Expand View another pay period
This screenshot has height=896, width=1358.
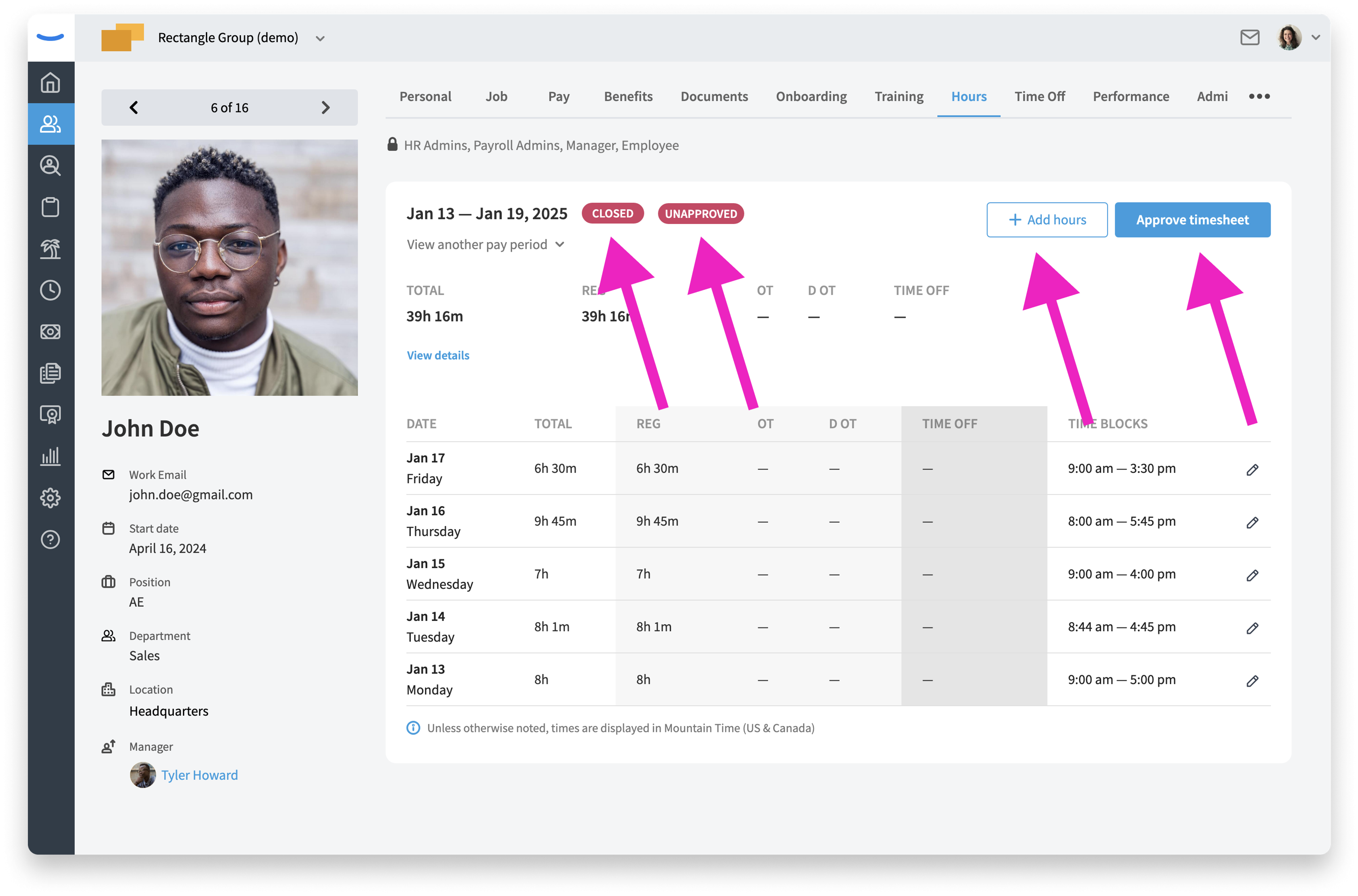pyautogui.click(x=486, y=245)
